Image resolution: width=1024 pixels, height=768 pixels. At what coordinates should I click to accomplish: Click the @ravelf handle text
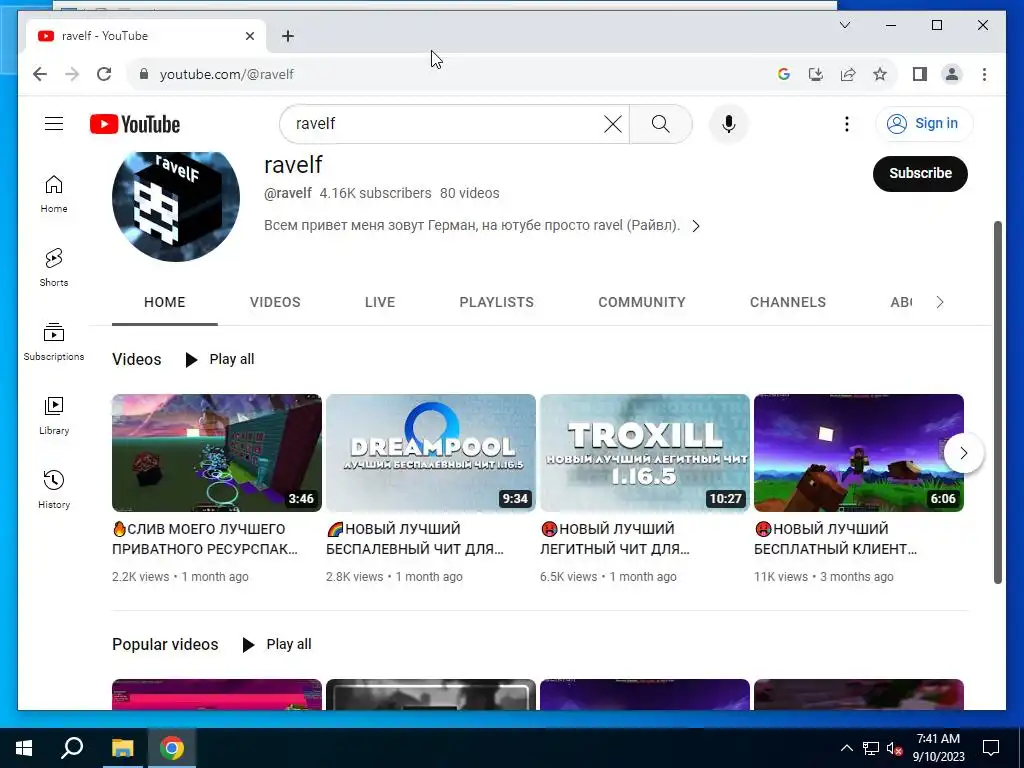click(x=287, y=193)
